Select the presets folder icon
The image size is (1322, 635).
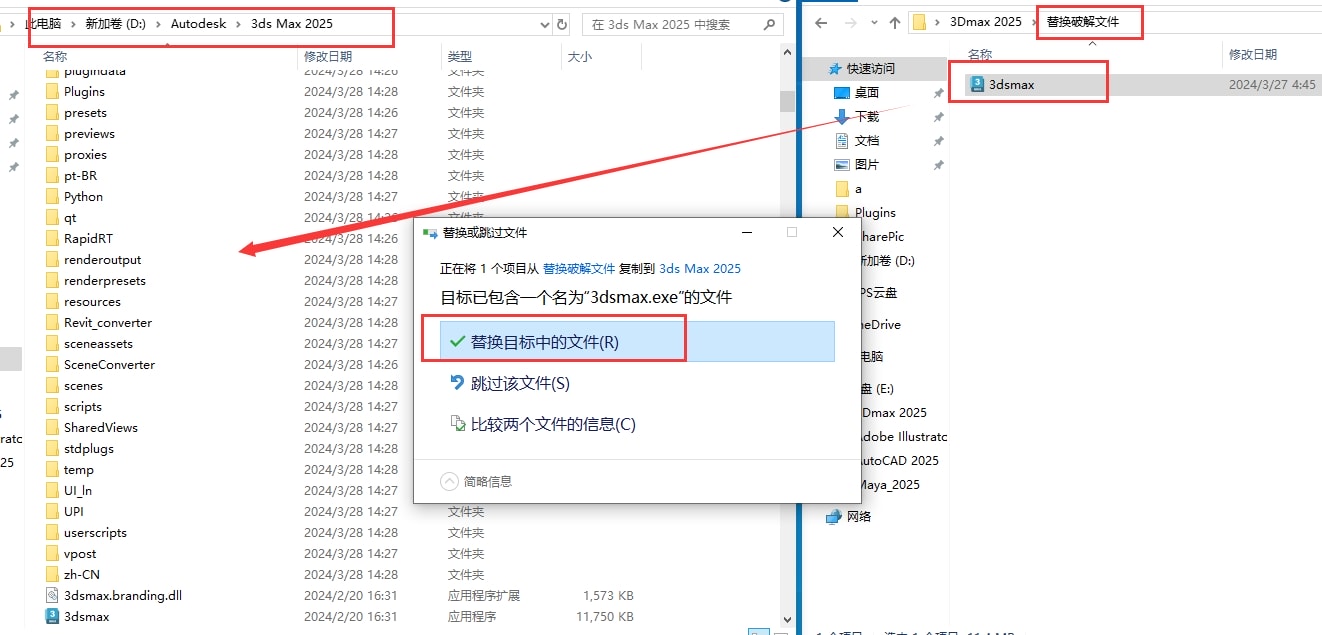(53, 112)
